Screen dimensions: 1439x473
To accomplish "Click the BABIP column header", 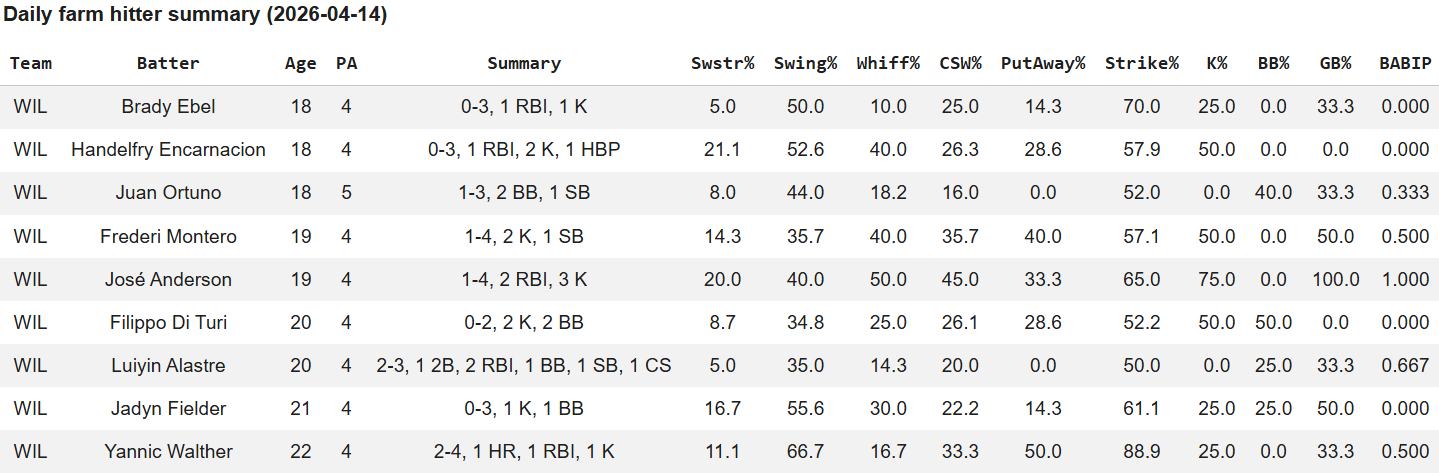I will [x=1404, y=63].
